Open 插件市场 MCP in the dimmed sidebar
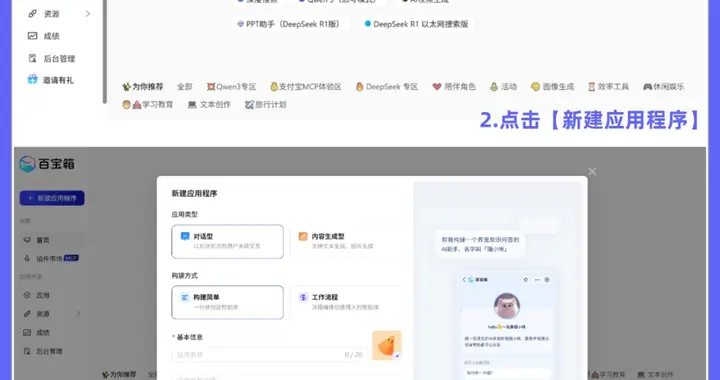The height and width of the screenshot is (380, 720). [51, 258]
